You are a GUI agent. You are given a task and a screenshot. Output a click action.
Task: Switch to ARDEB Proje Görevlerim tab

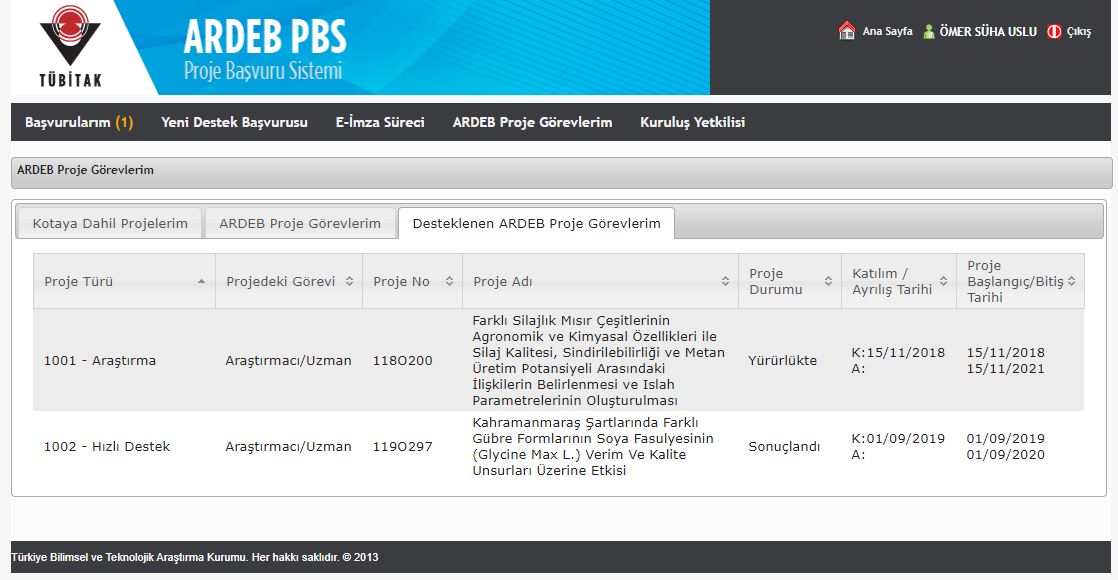(299, 223)
